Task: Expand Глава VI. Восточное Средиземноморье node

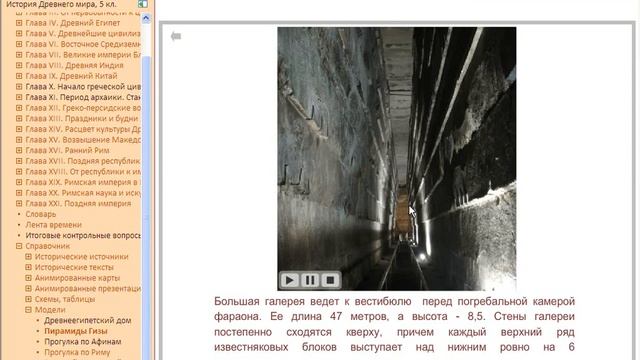Action: [19, 44]
